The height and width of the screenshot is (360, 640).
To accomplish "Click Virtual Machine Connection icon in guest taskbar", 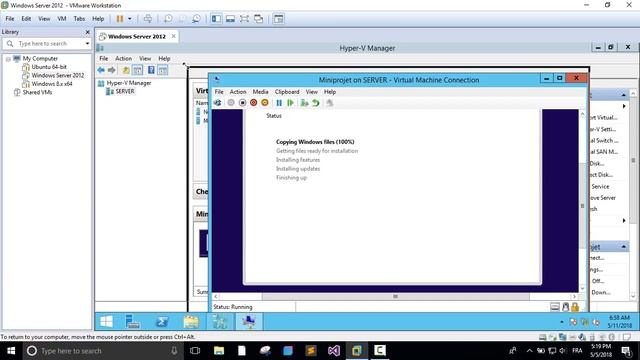I will [249, 322].
